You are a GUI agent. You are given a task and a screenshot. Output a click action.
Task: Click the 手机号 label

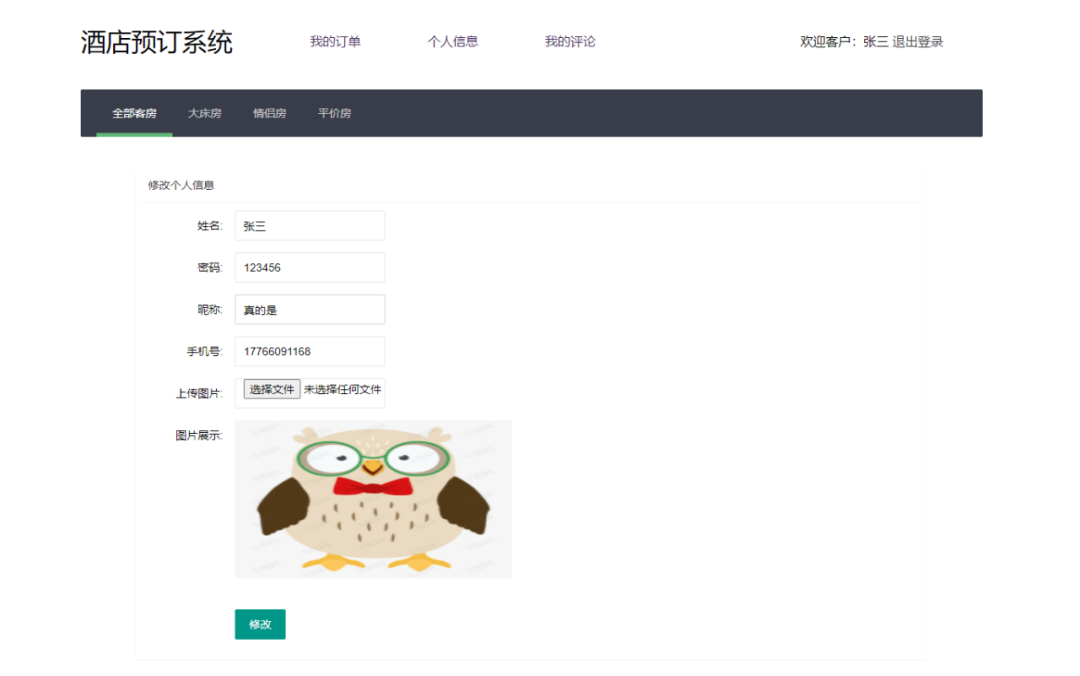204,351
